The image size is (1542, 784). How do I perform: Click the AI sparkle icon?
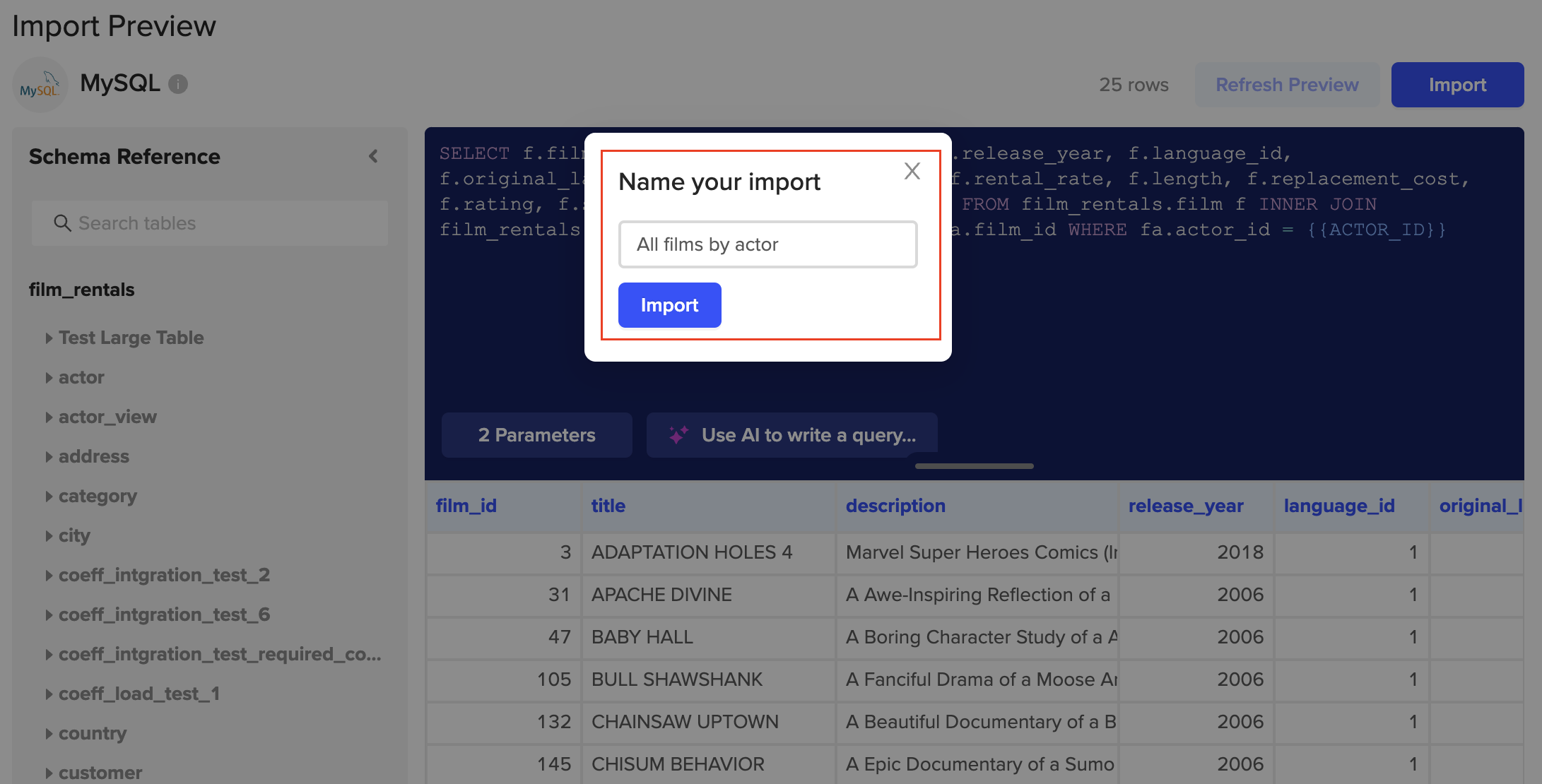tap(678, 435)
